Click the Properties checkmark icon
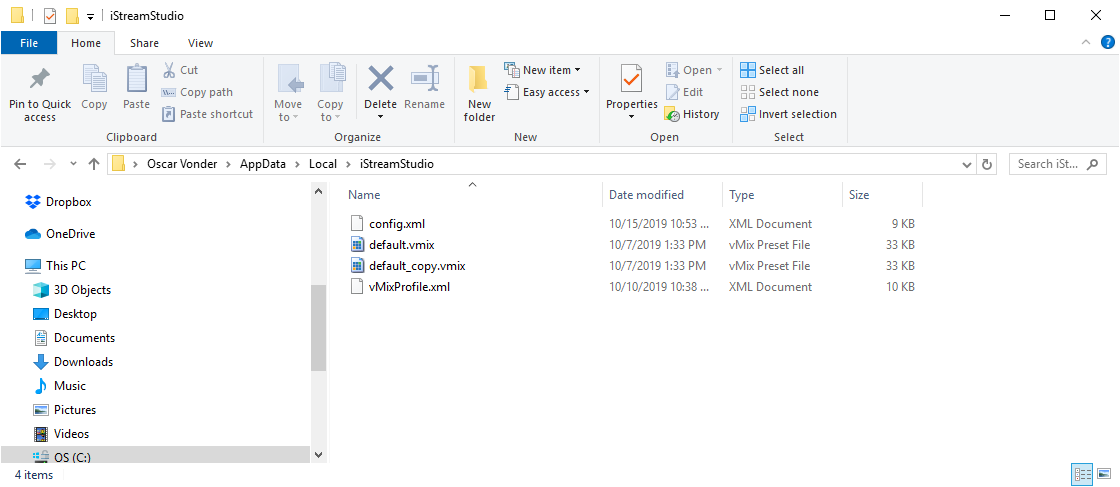The width and height of the screenshot is (1120, 487). tap(631, 79)
